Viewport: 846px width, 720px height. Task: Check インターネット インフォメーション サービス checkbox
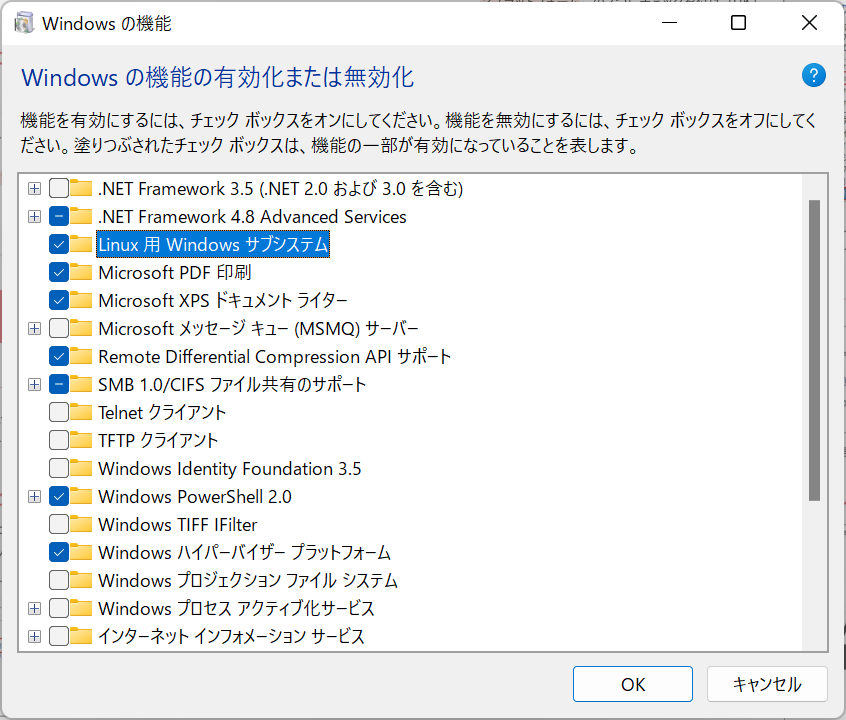58,636
